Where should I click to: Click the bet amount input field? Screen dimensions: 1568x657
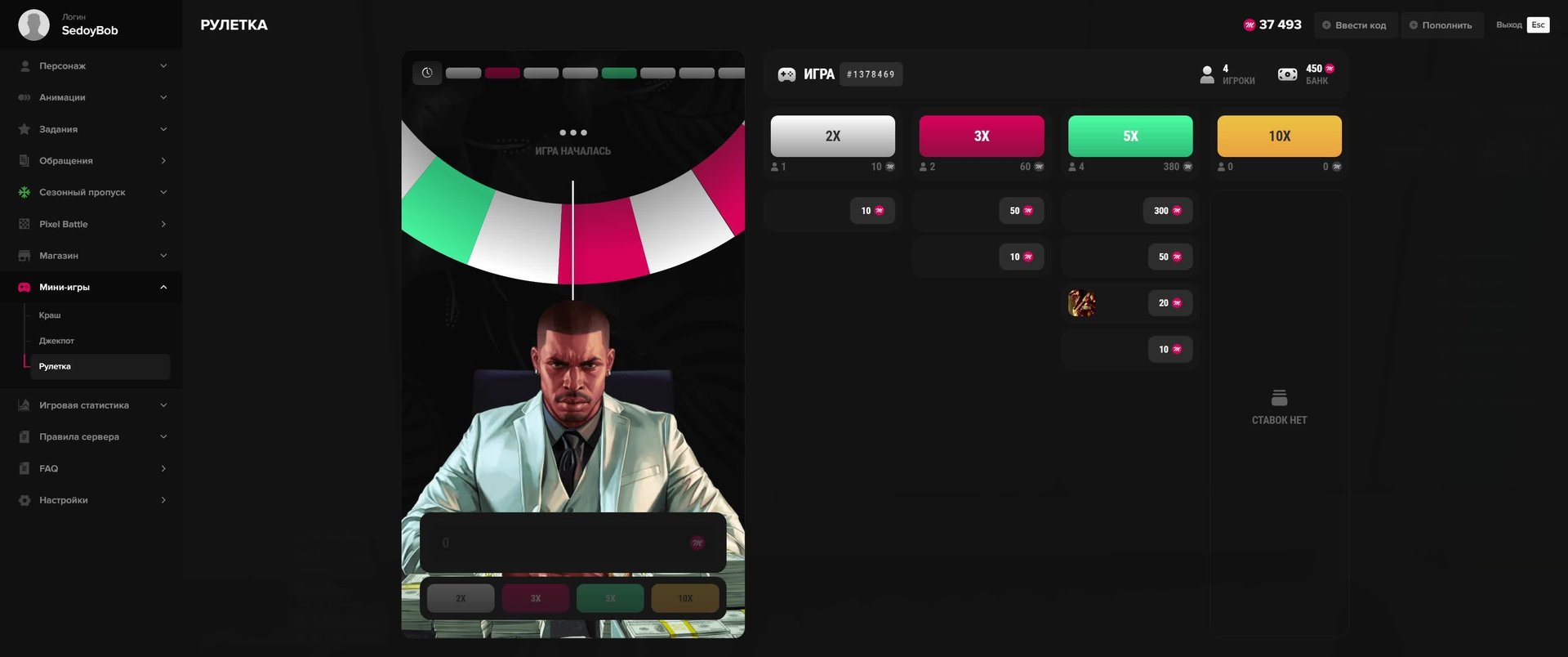pyautogui.click(x=572, y=543)
